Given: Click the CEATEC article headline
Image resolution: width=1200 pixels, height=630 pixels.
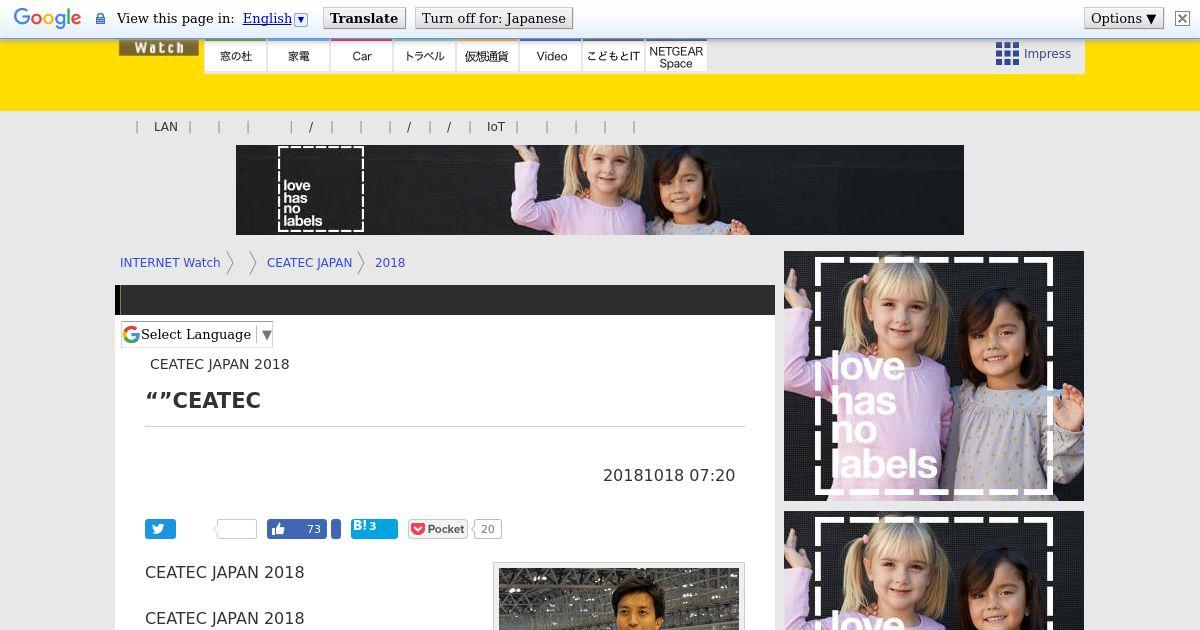Looking at the screenshot, I should coord(203,400).
